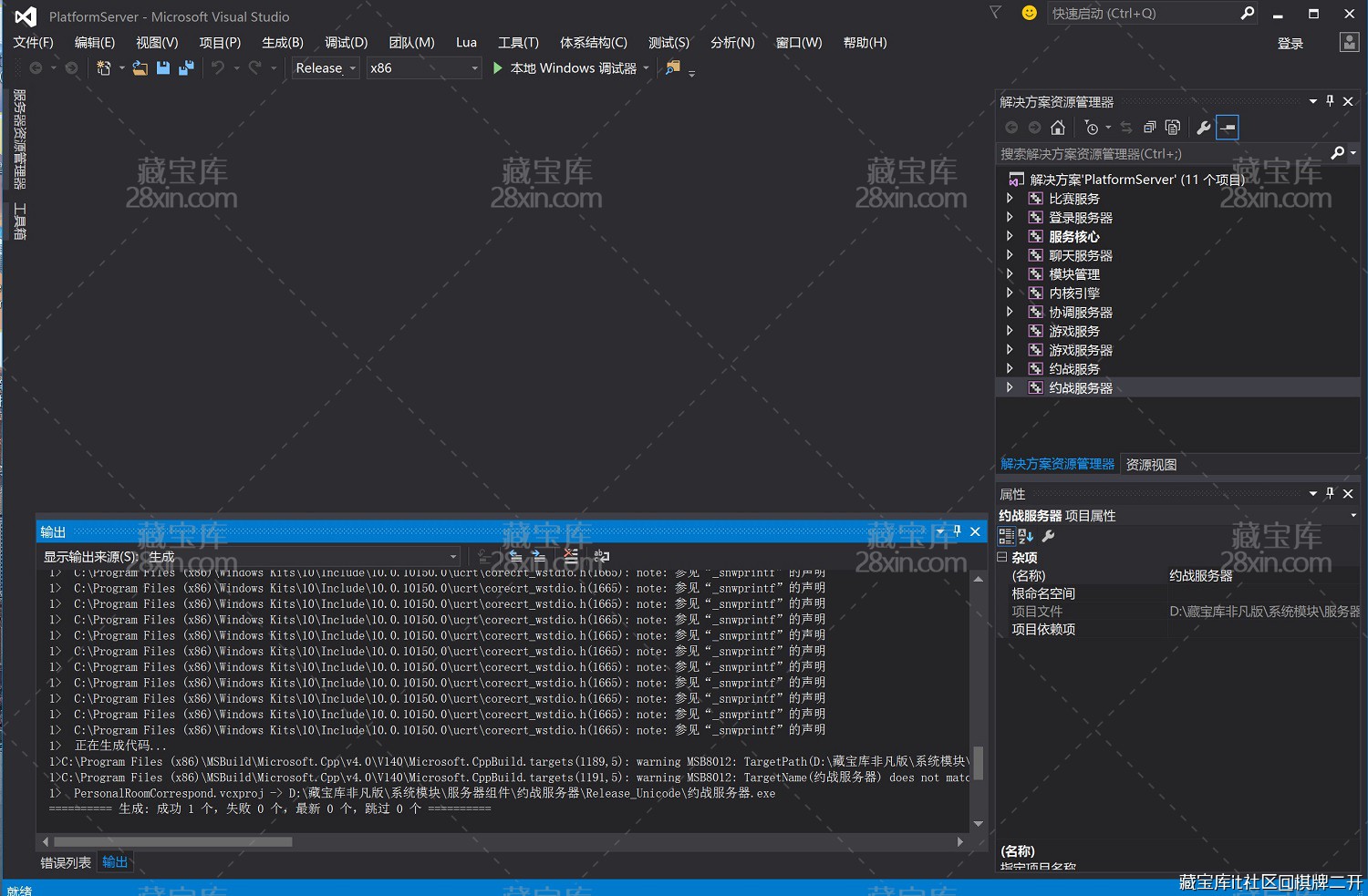The height and width of the screenshot is (896, 1368).
Task: Click Collapse All in Solution Explorer
Action: pos(1149,128)
